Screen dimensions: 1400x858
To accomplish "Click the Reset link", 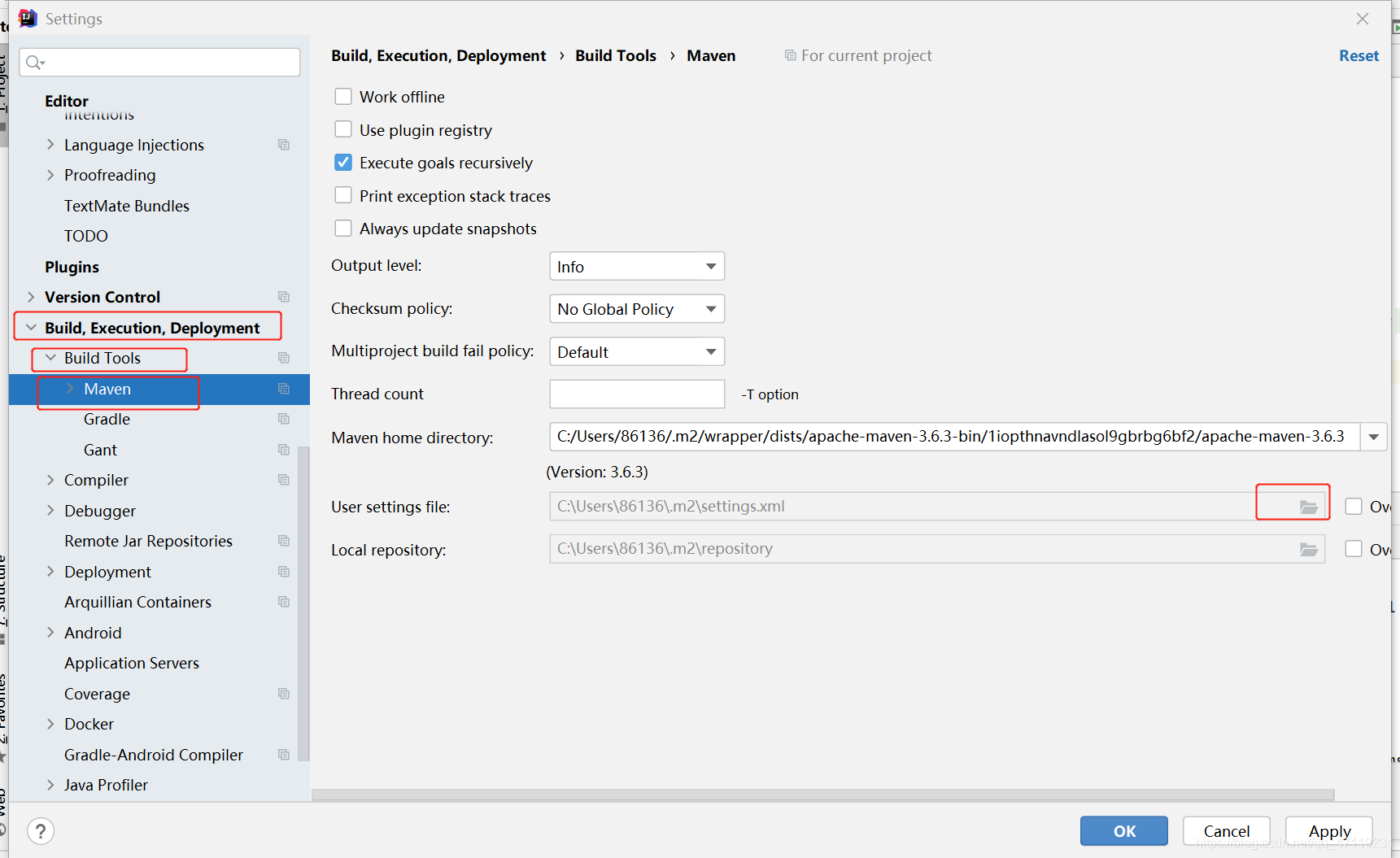I will tap(1359, 55).
